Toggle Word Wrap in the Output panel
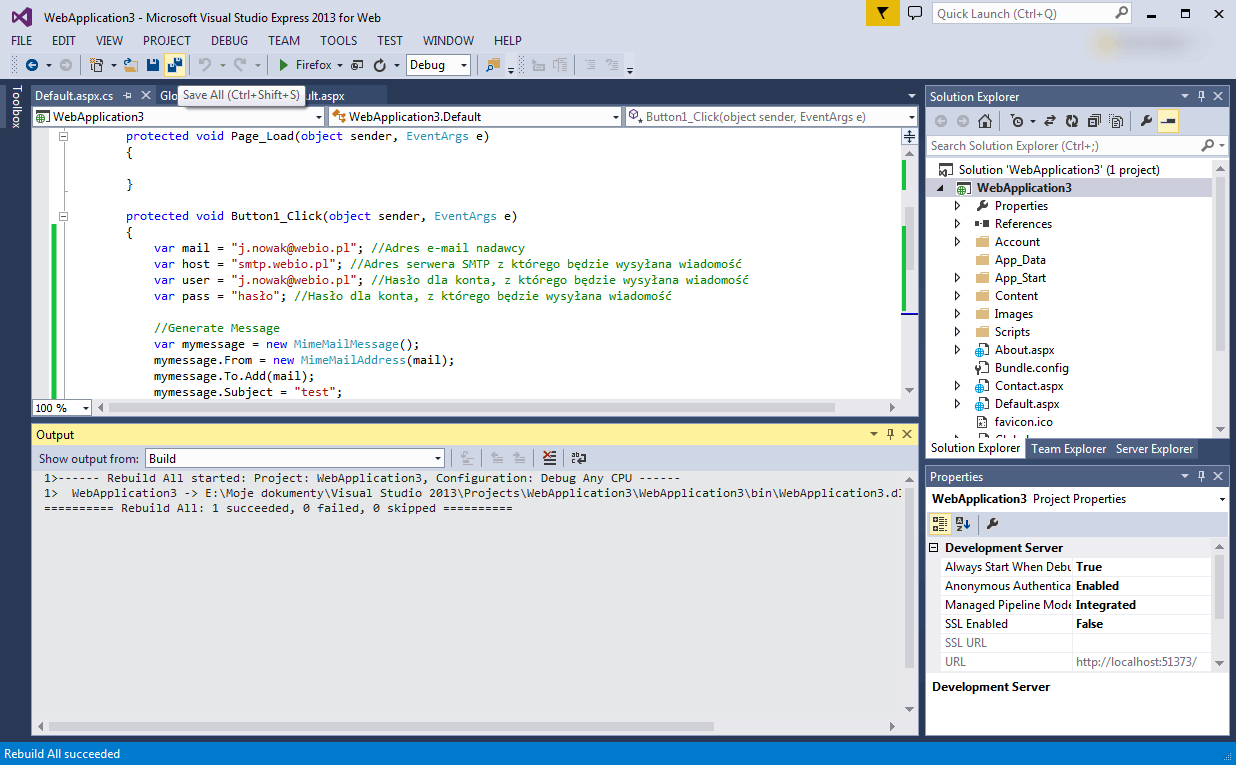 (x=578, y=458)
